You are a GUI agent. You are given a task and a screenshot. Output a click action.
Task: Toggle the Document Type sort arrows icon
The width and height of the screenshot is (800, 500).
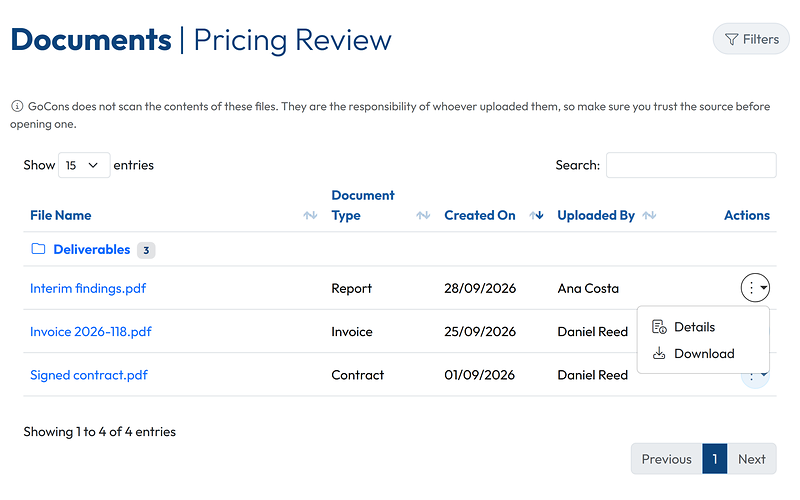click(423, 215)
